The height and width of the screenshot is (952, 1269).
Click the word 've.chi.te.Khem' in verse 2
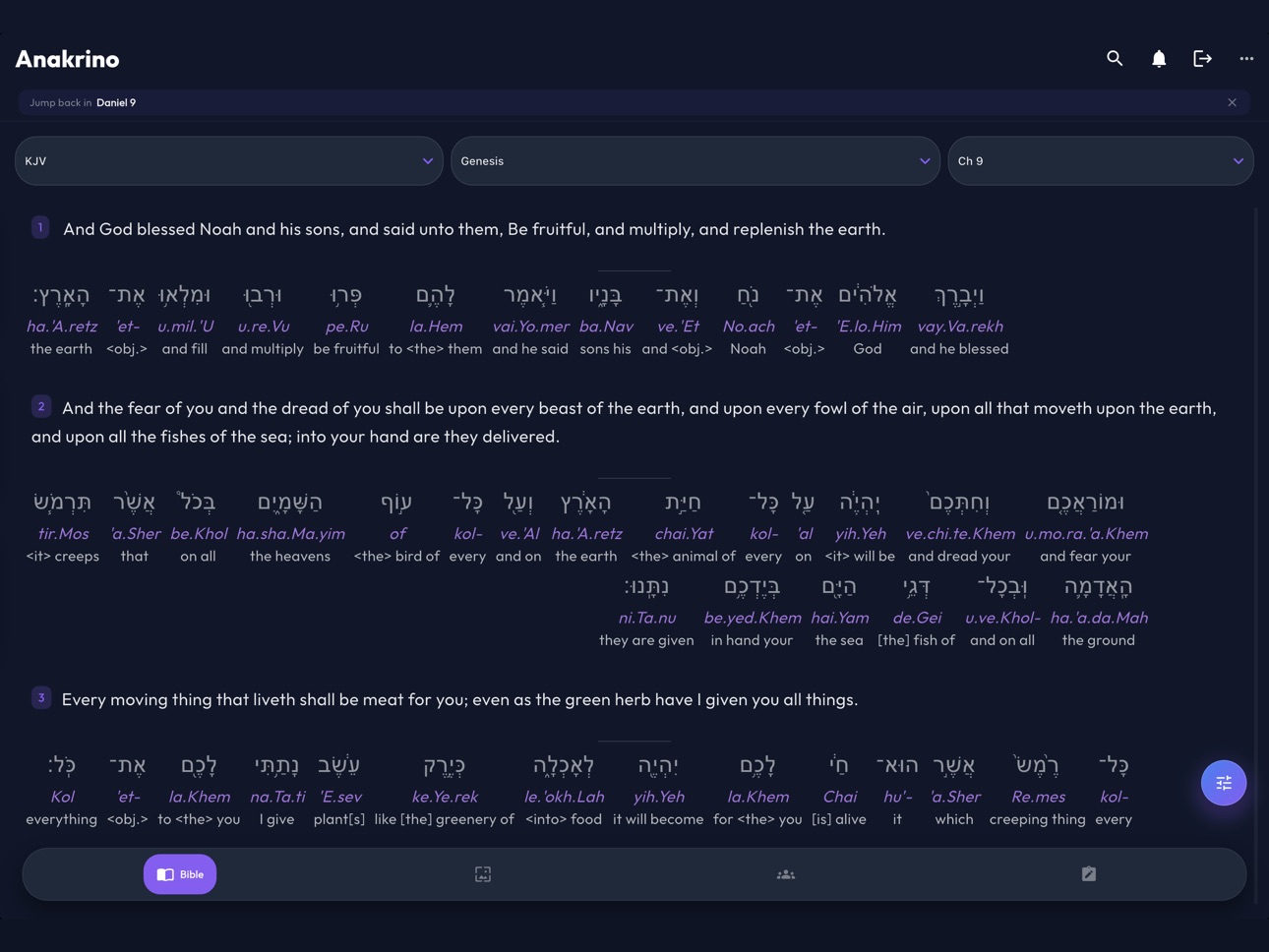tap(960, 534)
